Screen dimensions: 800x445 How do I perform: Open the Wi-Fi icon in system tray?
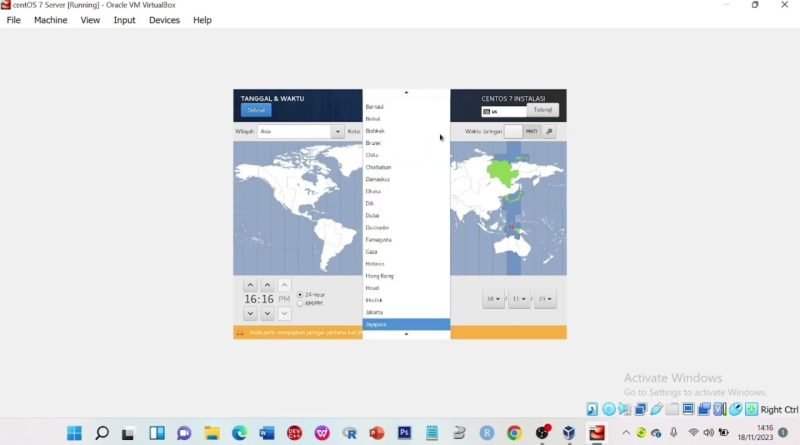tap(693, 433)
